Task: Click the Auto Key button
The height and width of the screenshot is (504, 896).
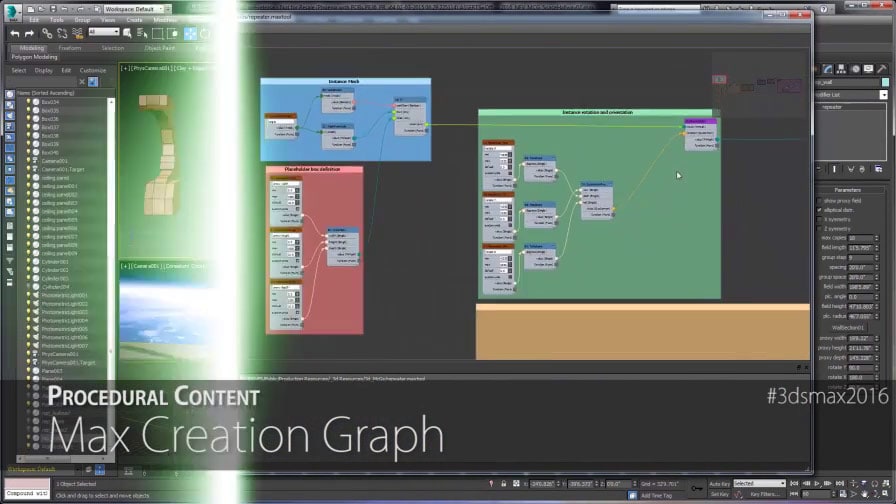Action: coord(719,484)
